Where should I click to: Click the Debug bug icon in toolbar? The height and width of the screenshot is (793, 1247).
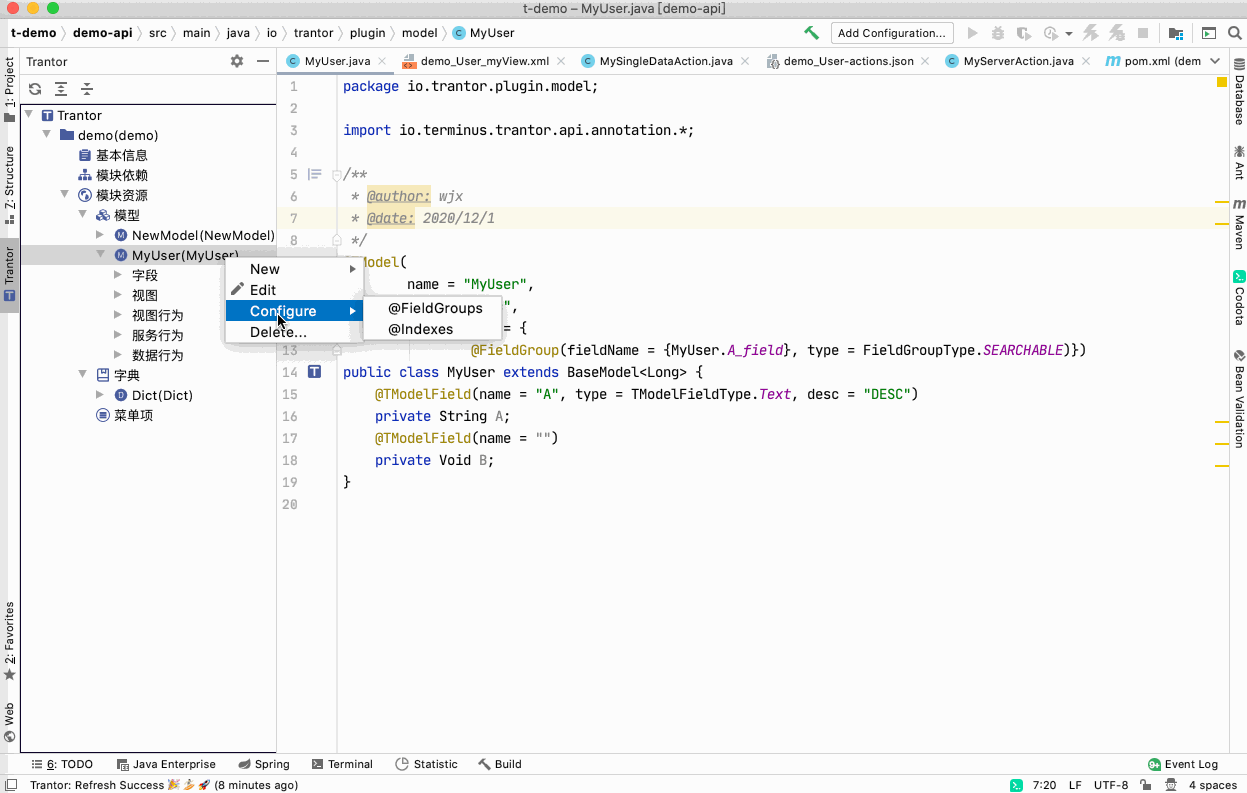pos(998,33)
